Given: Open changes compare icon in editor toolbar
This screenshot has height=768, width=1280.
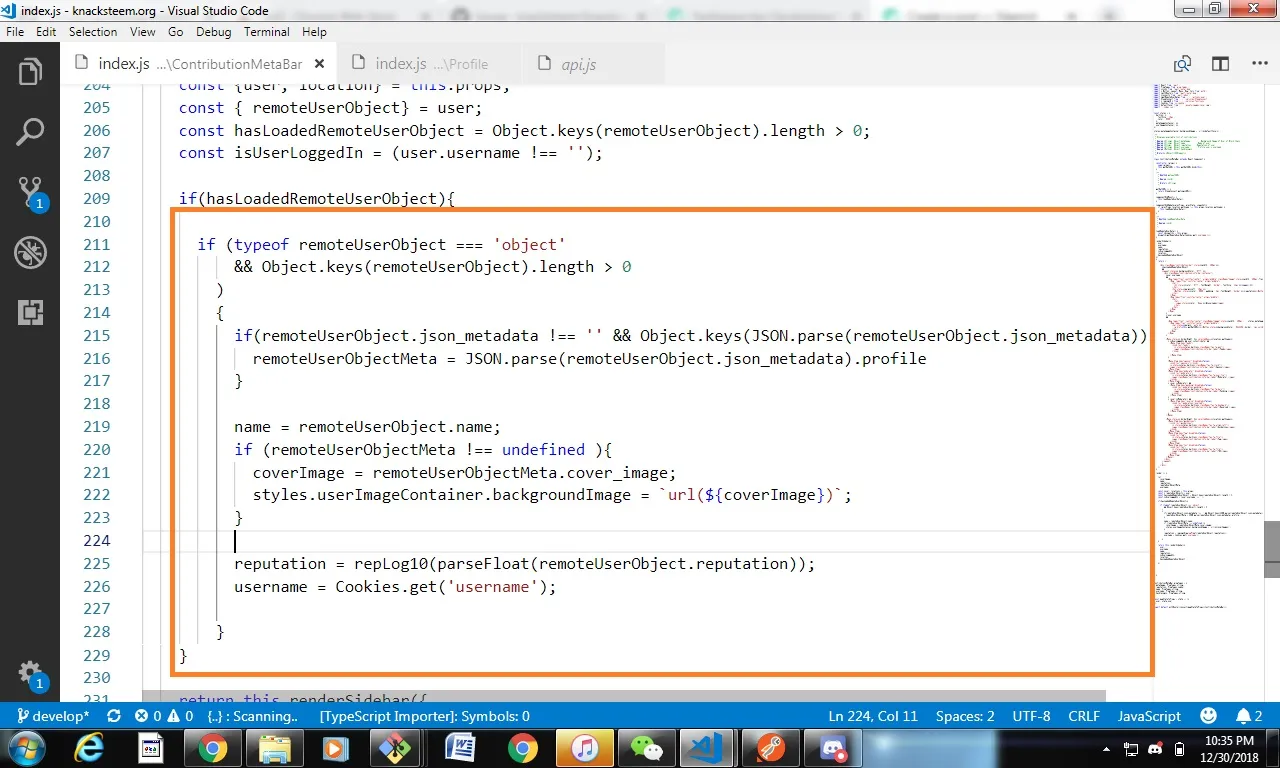Looking at the screenshot, I should click(x=1183, y=64).
